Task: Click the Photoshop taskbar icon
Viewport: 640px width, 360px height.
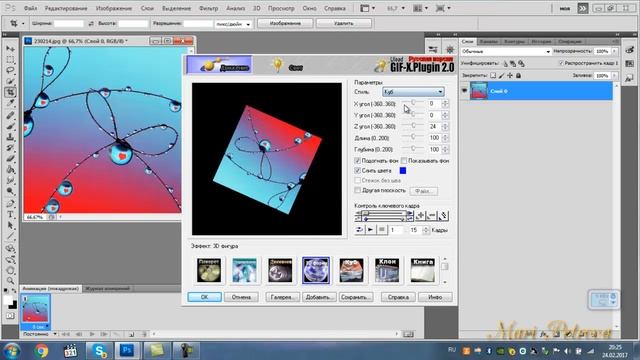Action: coord(128,351)
